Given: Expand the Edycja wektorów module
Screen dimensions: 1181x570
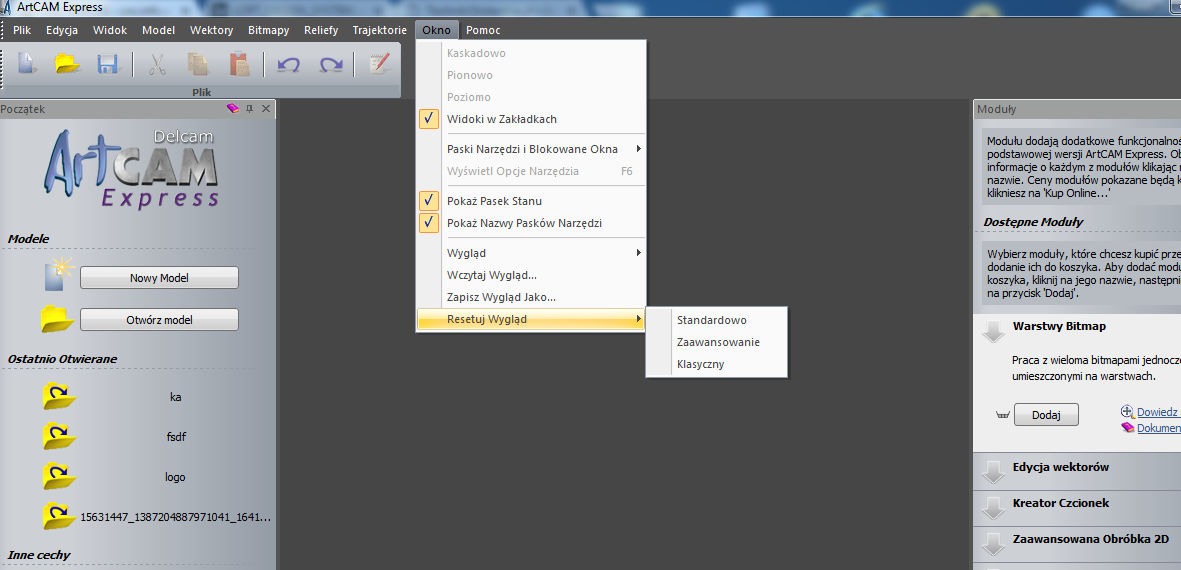Looking at the screenshot, I should (x=994, y=472).
